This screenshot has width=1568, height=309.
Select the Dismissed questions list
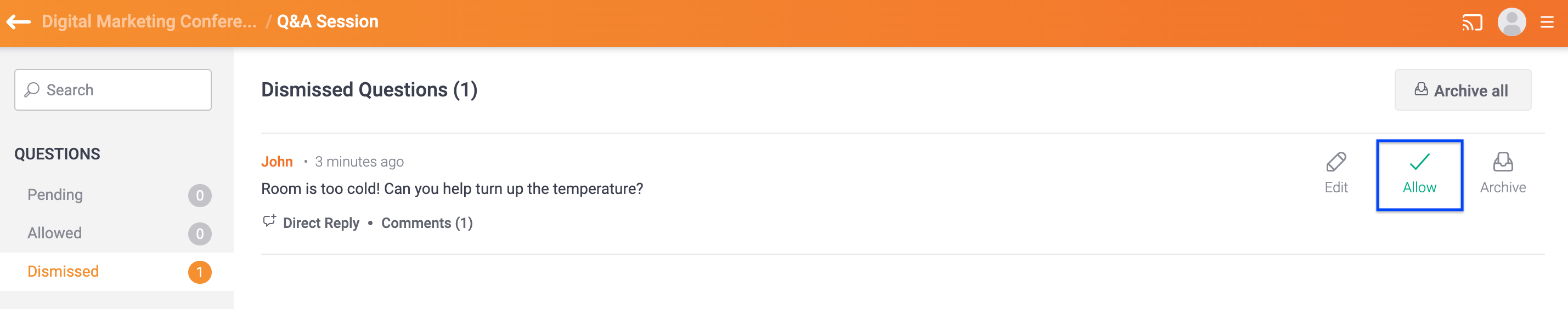point(117,272)
